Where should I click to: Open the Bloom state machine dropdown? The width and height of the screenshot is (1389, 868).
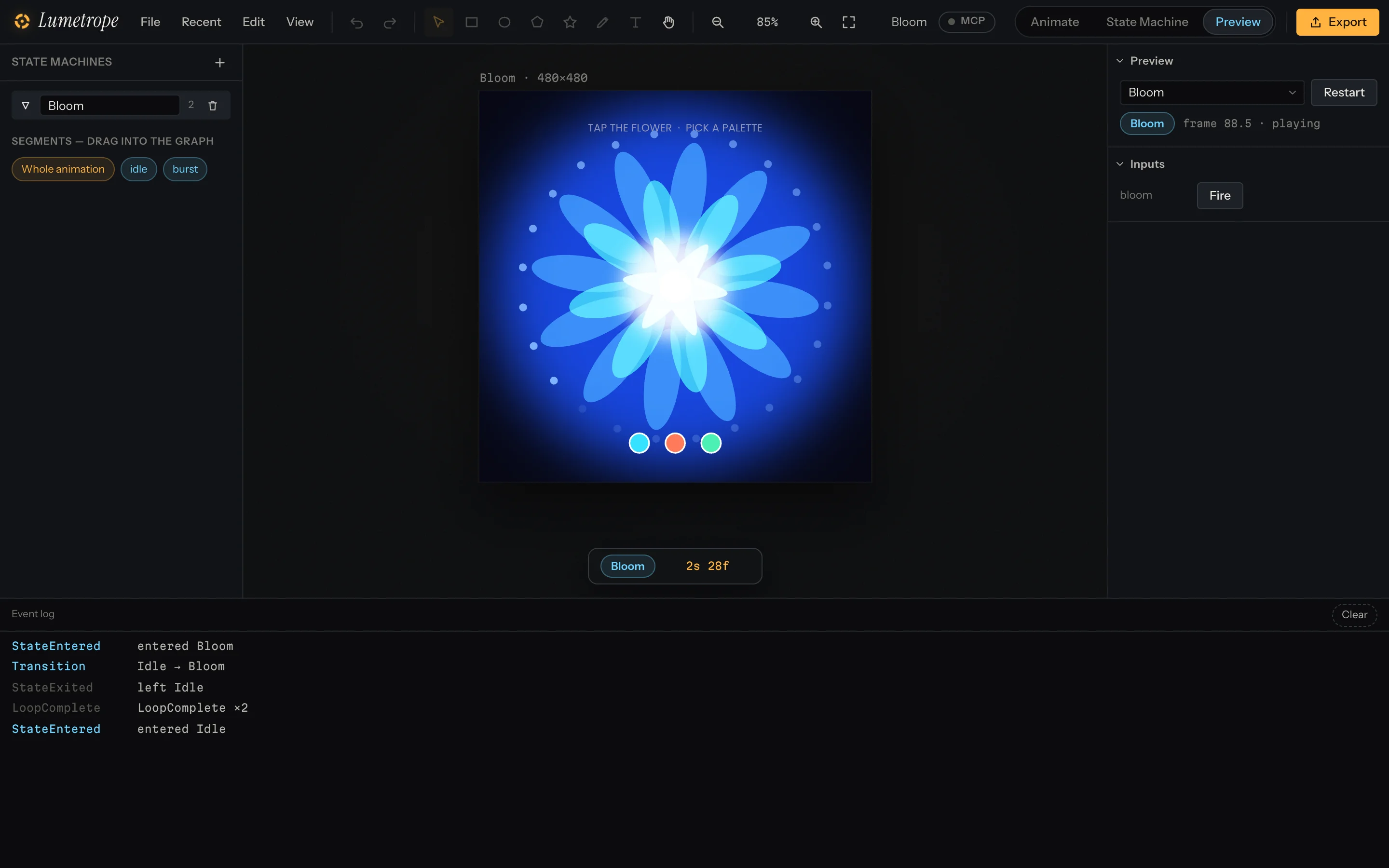(1212, 93)
